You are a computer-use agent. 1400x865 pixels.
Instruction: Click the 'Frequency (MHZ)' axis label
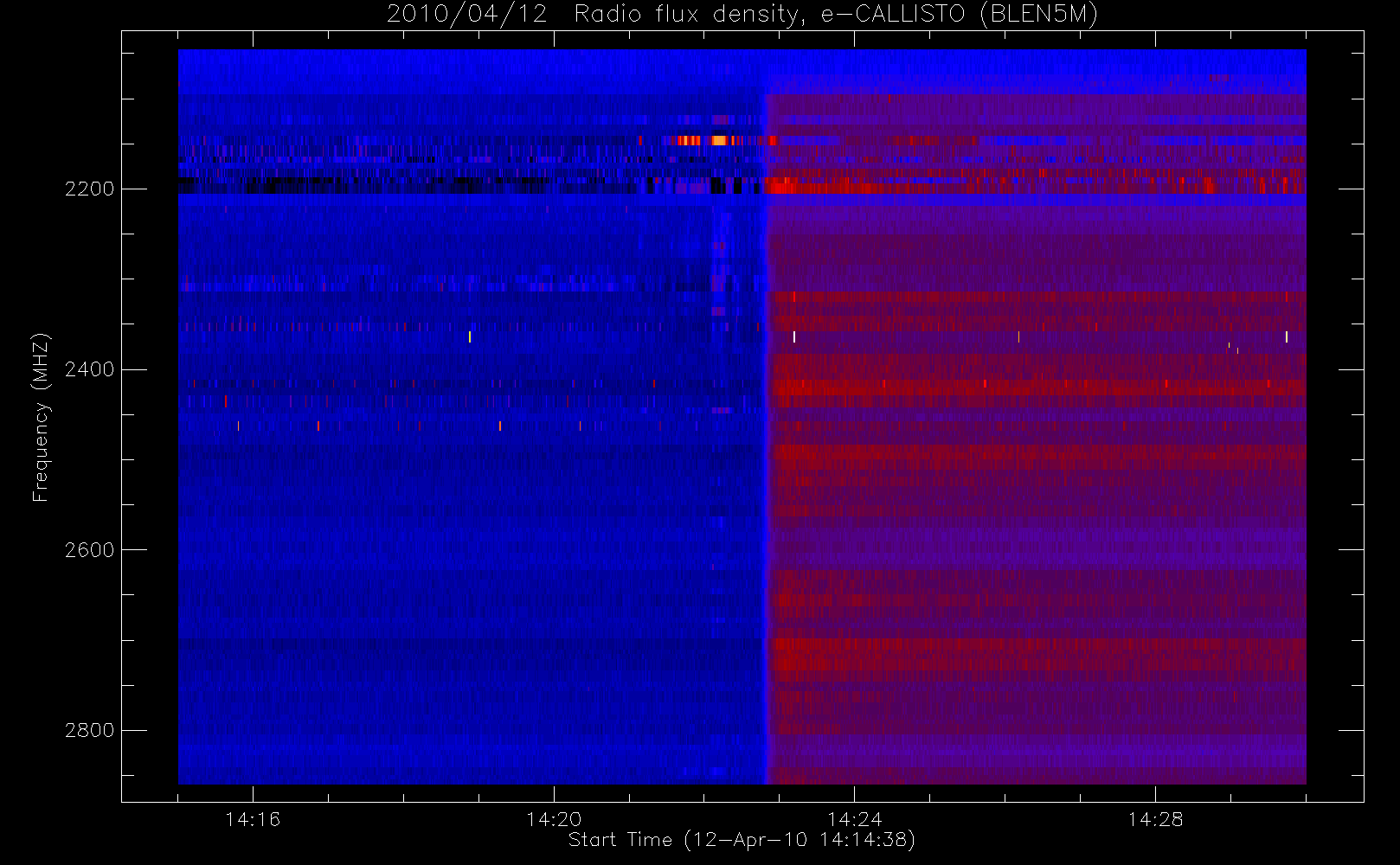coord(41,417)
